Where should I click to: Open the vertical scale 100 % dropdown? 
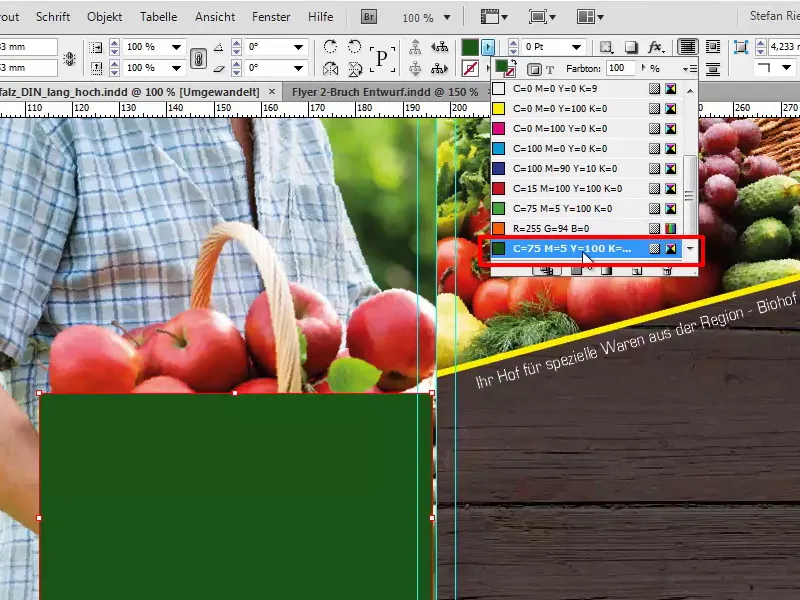click(x=177, y=68)
